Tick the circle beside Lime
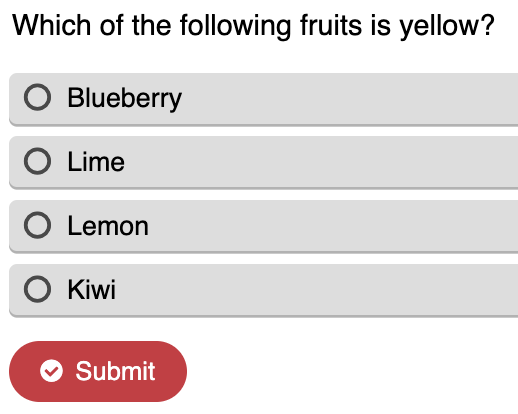This screenshot has height=414, width=518. [x=37, y=161]
